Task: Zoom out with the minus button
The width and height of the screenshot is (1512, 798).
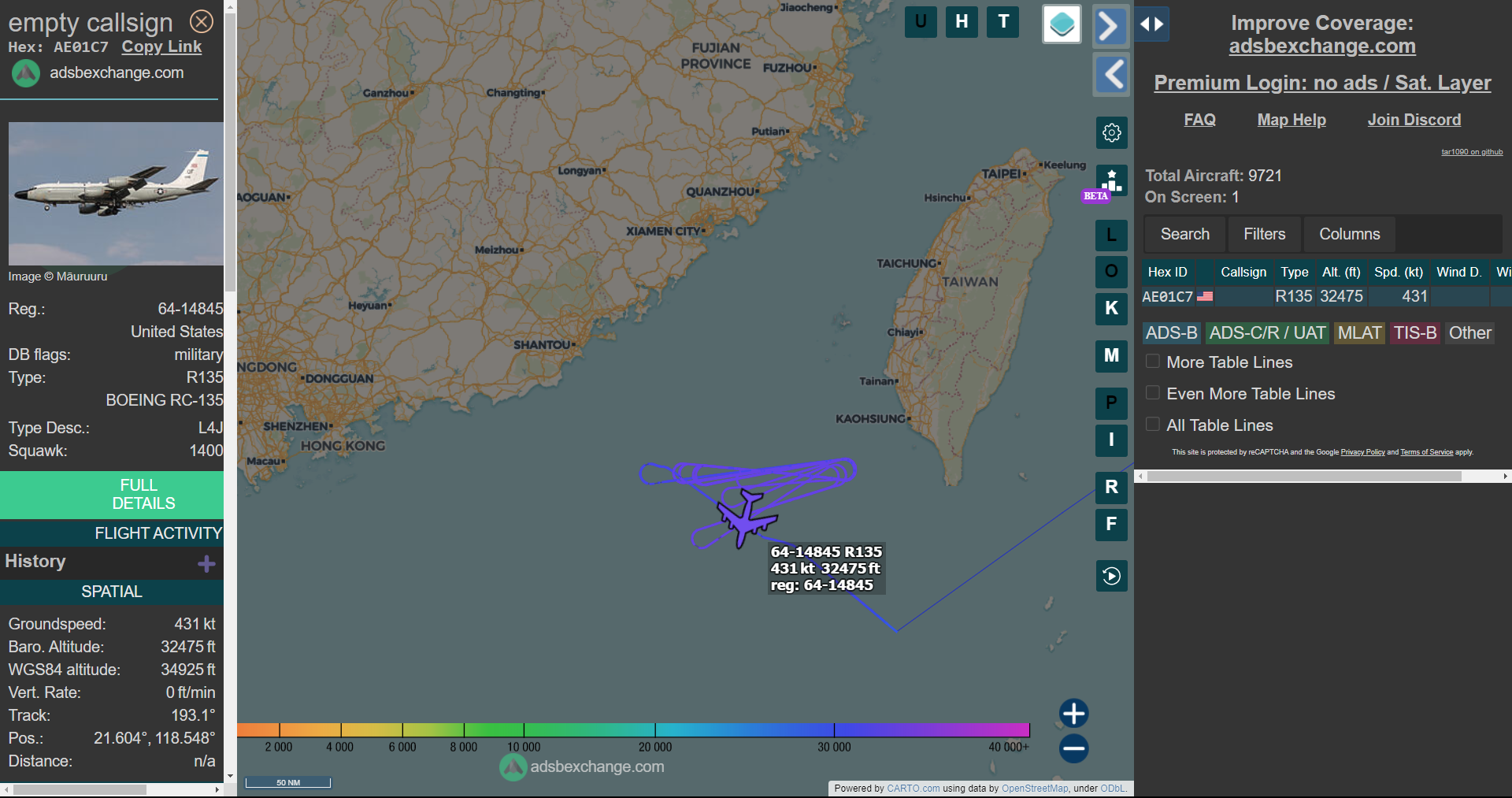Action: [x=1073, y=748]
